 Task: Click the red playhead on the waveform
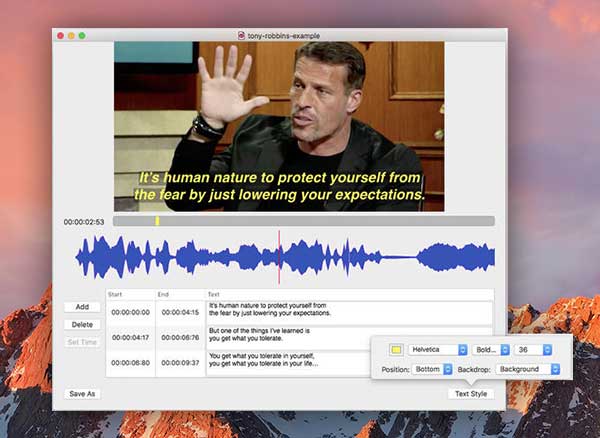(x=279, y=257)
